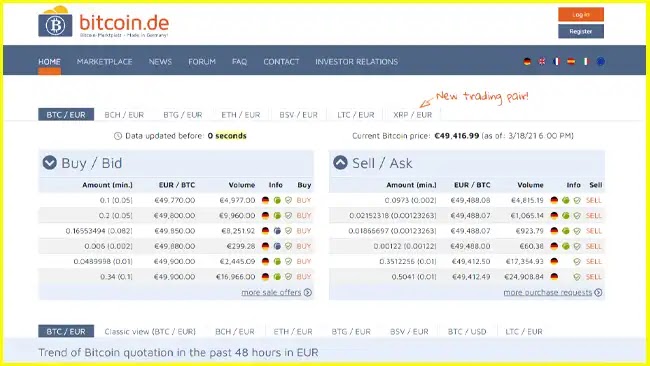Click the Volume header in Sell / Ask table
The height and width of the screenshot is (366, 650).
(530, 185)
